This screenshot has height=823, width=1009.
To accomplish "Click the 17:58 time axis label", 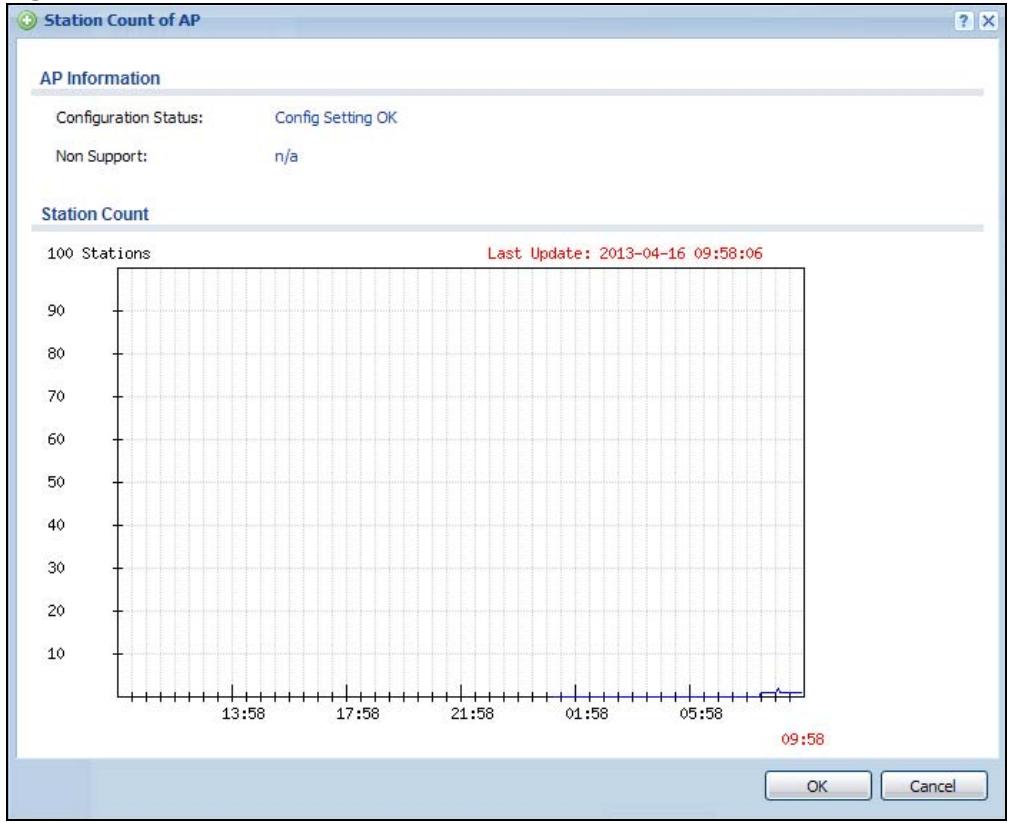I will (x=358, y=714).
